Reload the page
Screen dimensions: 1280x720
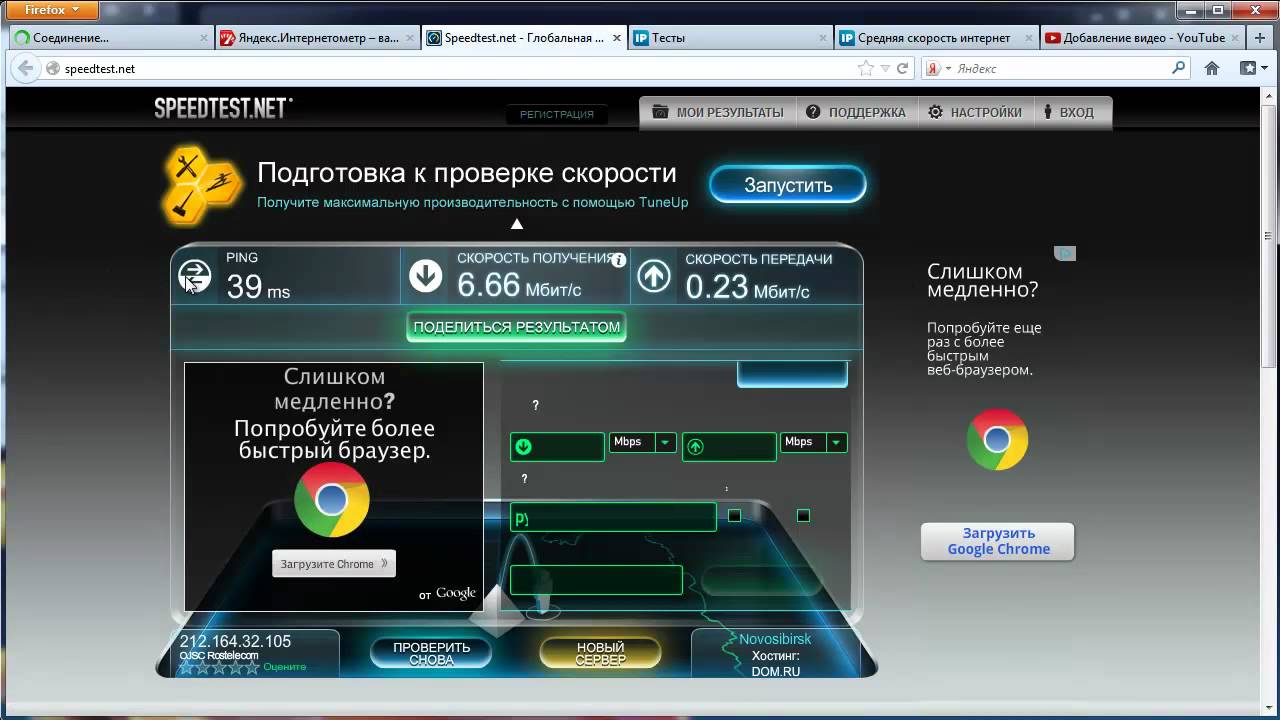point(902,68)
